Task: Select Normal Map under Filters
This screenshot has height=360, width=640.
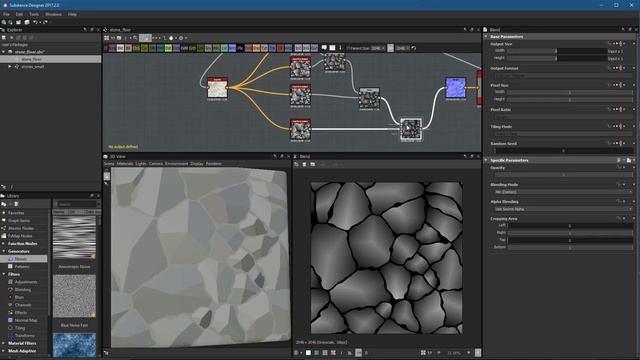Action: (26, 320)
